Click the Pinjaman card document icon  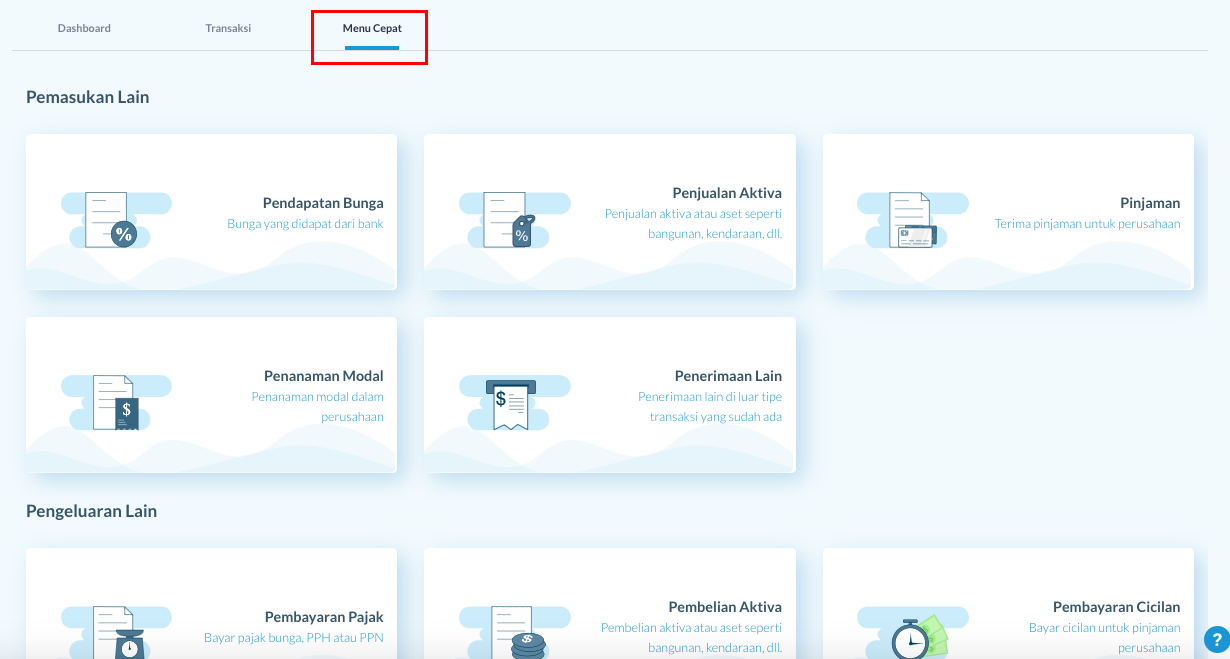pos(912,220)
